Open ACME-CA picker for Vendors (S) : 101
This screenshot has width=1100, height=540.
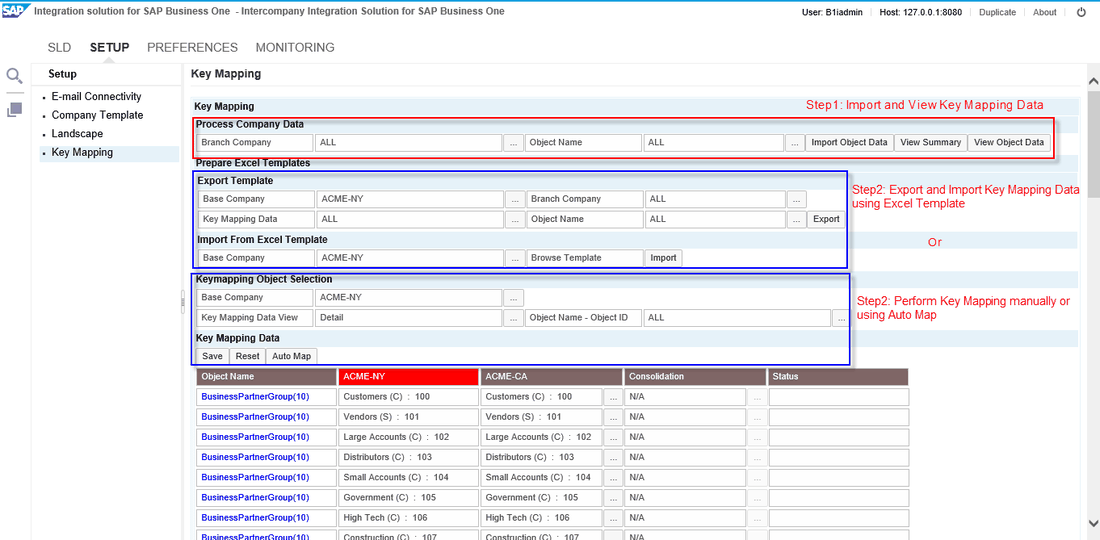613,417
